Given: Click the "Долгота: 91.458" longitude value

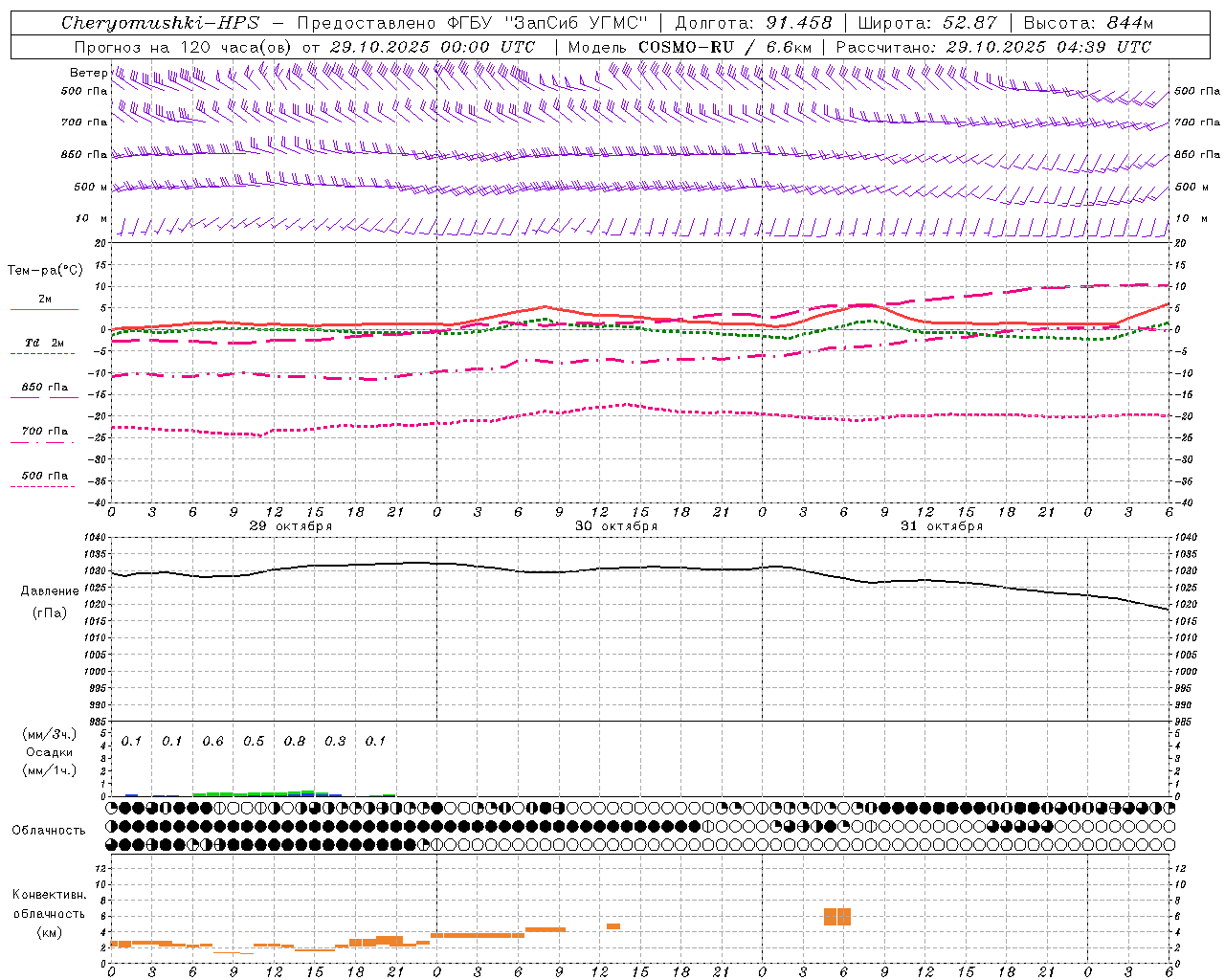Looking at the screenshot, I should tap(754, 23).
